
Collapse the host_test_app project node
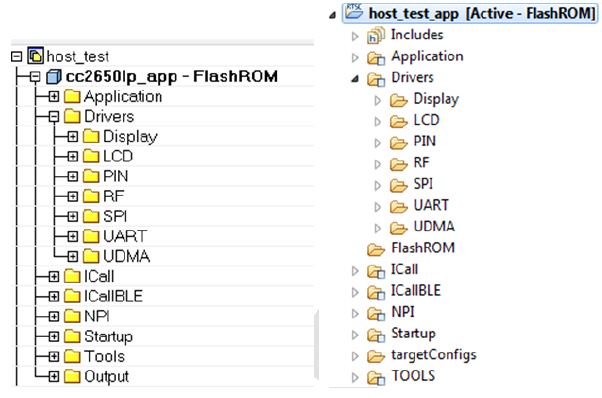[x=333, y=15]
